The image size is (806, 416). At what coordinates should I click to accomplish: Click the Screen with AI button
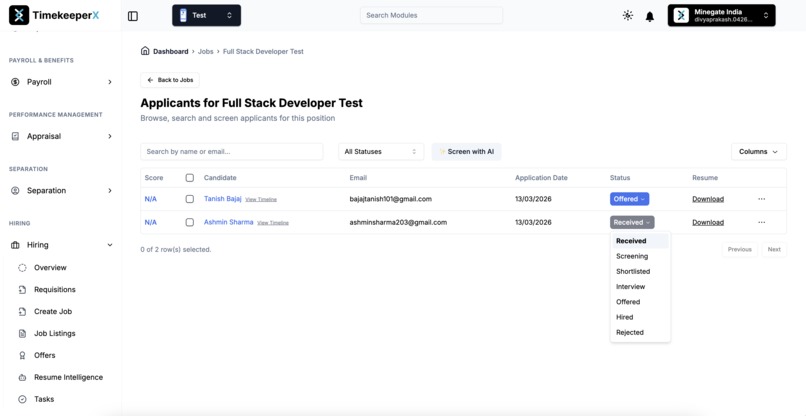click(466, 152)
